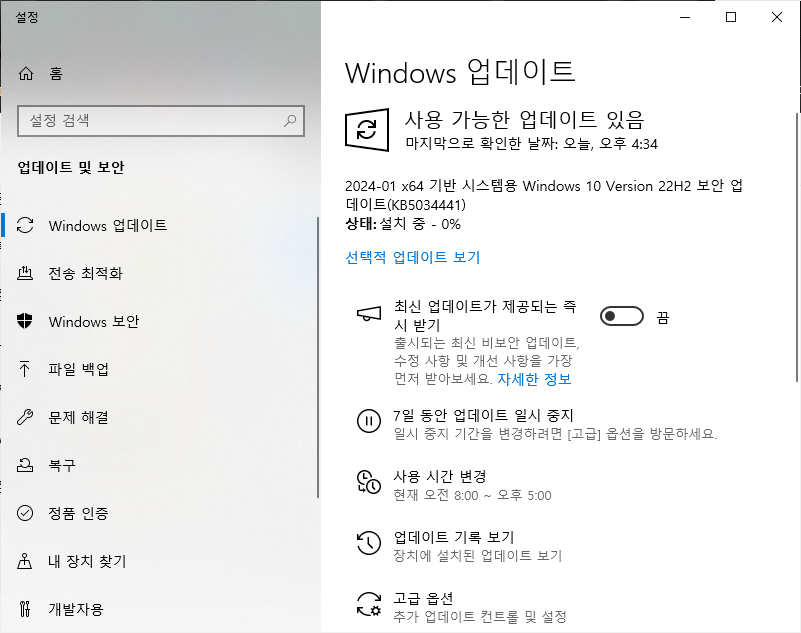Image resolution: width=801 pixels, height=633 pixels.
Task: Select 복구 in the sidebar
Action: point(159,465)
